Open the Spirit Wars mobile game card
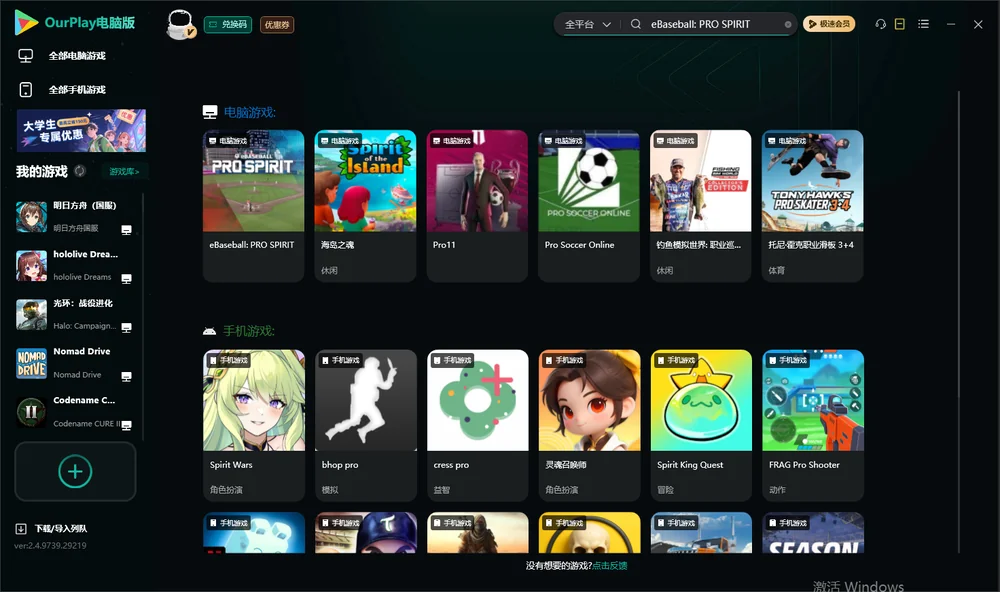Screen dimensions: 1000x592 [x=254, y=425]
